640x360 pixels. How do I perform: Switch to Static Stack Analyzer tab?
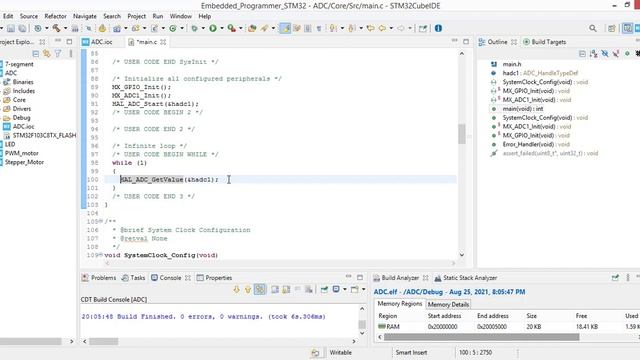(466, 278)
